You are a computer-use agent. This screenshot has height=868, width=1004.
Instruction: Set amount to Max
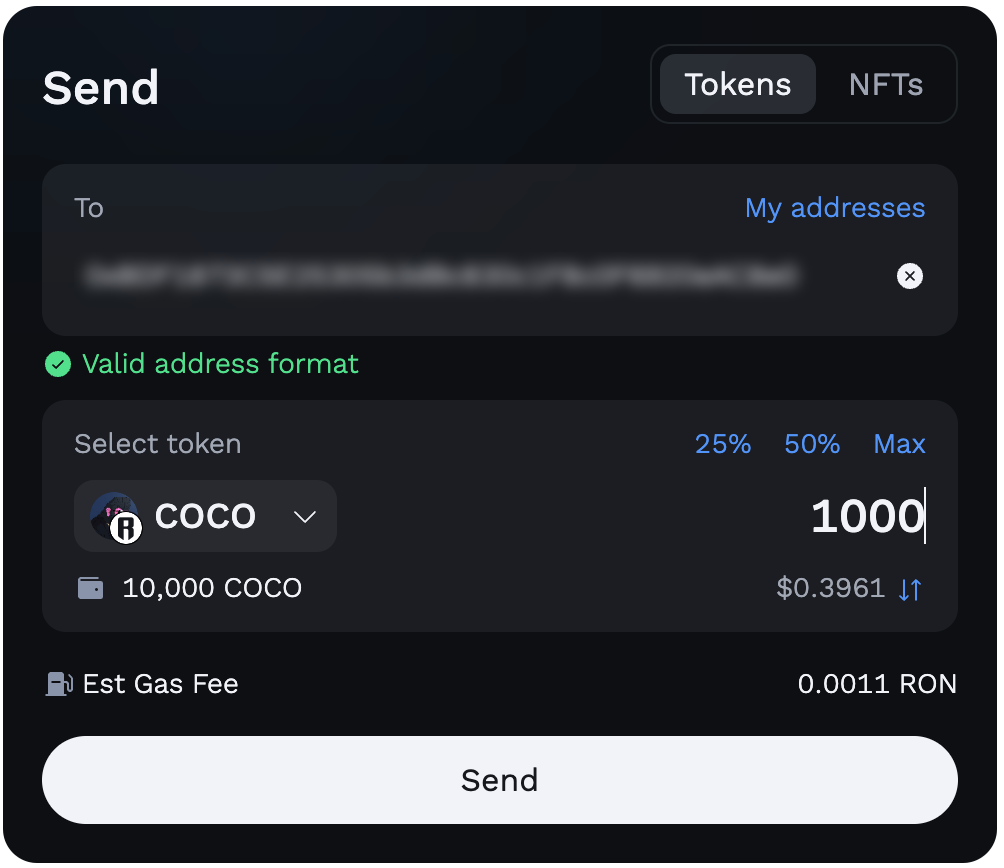click(x=900, y=444)
